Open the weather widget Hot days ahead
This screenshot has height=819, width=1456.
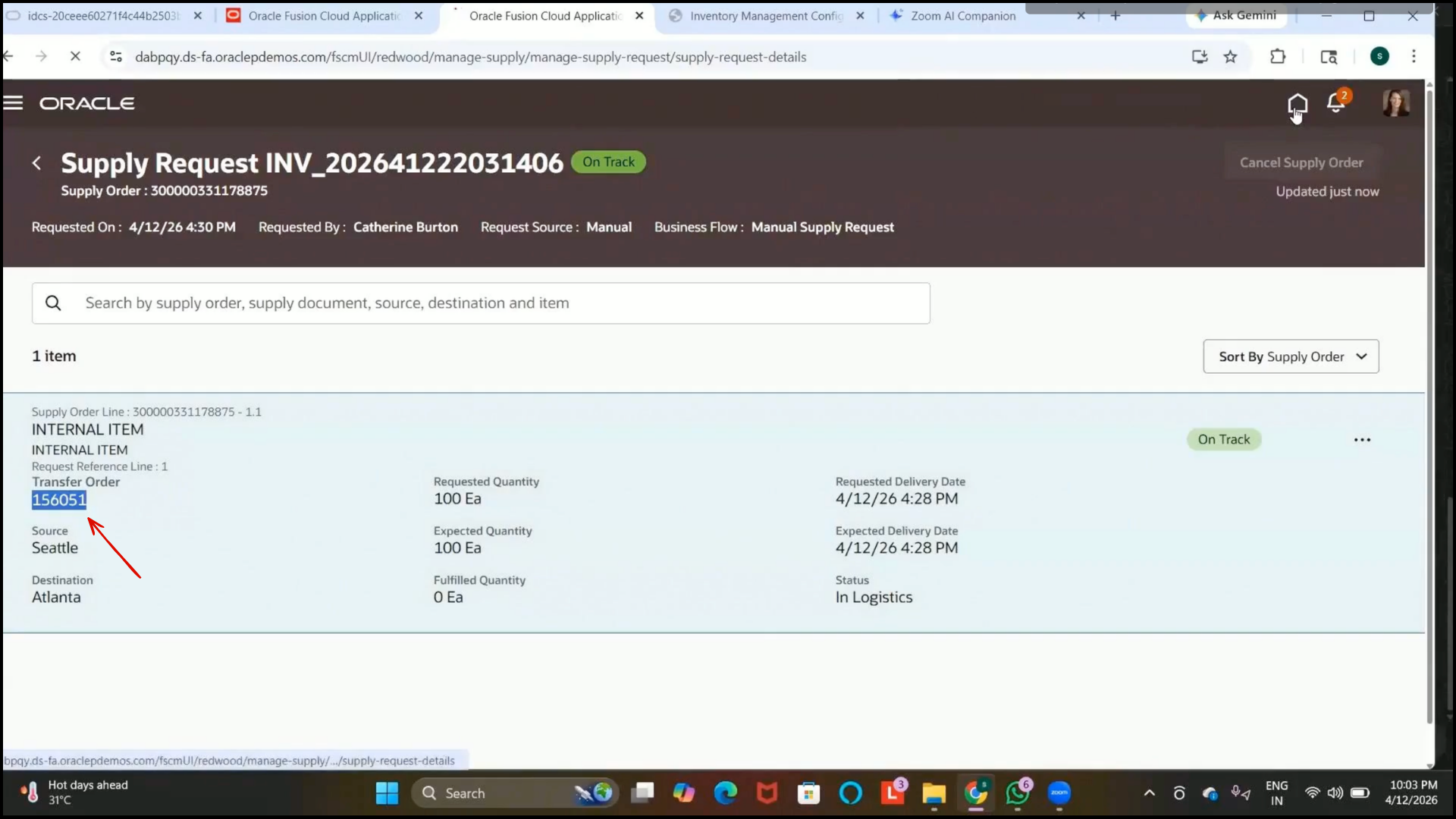coord(74,792)
